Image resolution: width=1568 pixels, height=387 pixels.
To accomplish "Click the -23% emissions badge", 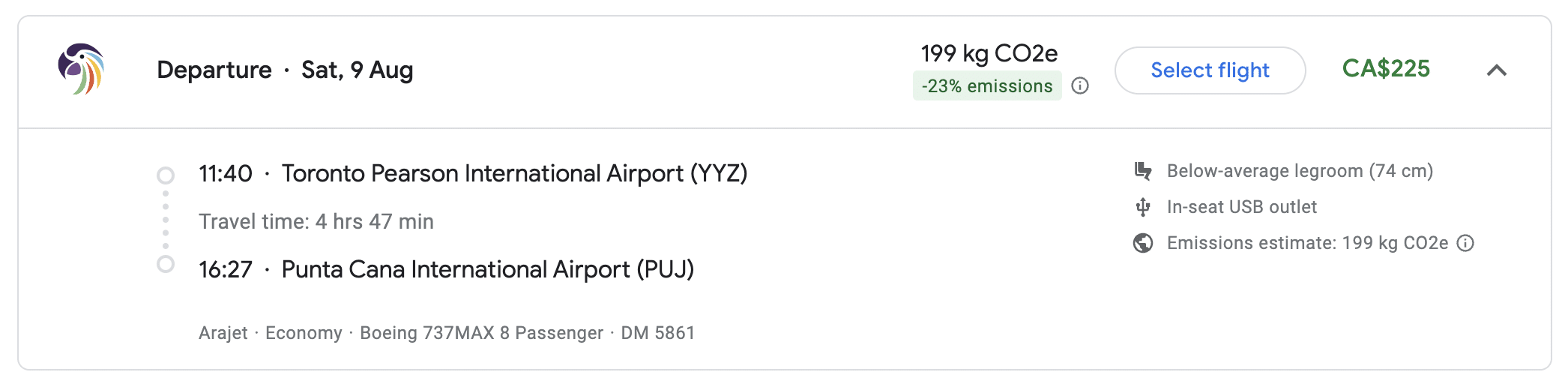I will point(987,86).
